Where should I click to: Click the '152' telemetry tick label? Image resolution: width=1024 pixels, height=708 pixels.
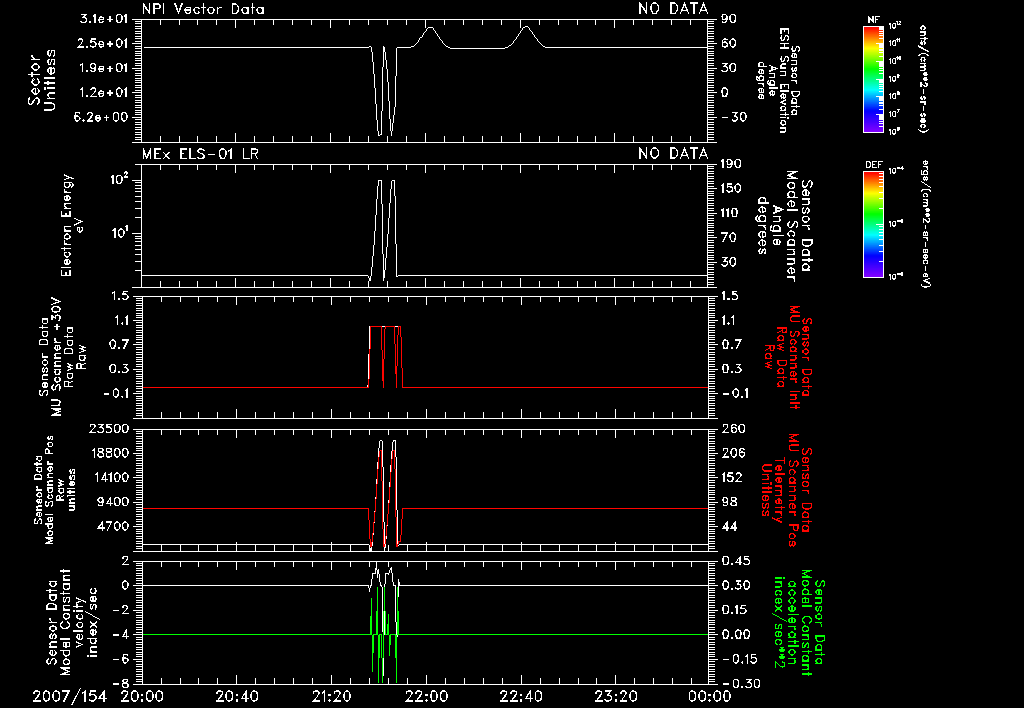coord(733,478)
